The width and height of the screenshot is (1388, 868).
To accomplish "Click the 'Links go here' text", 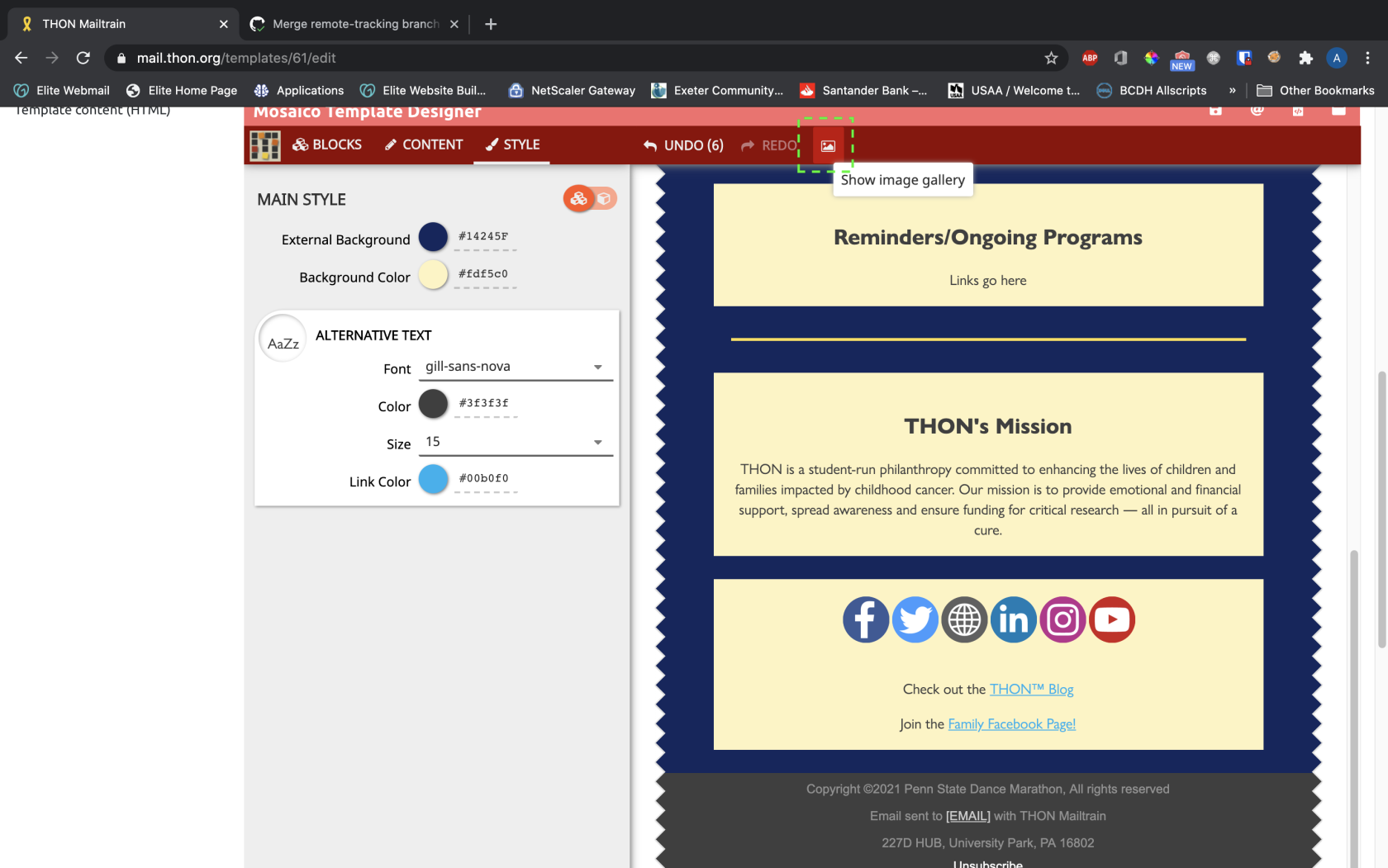I will 987,281.
